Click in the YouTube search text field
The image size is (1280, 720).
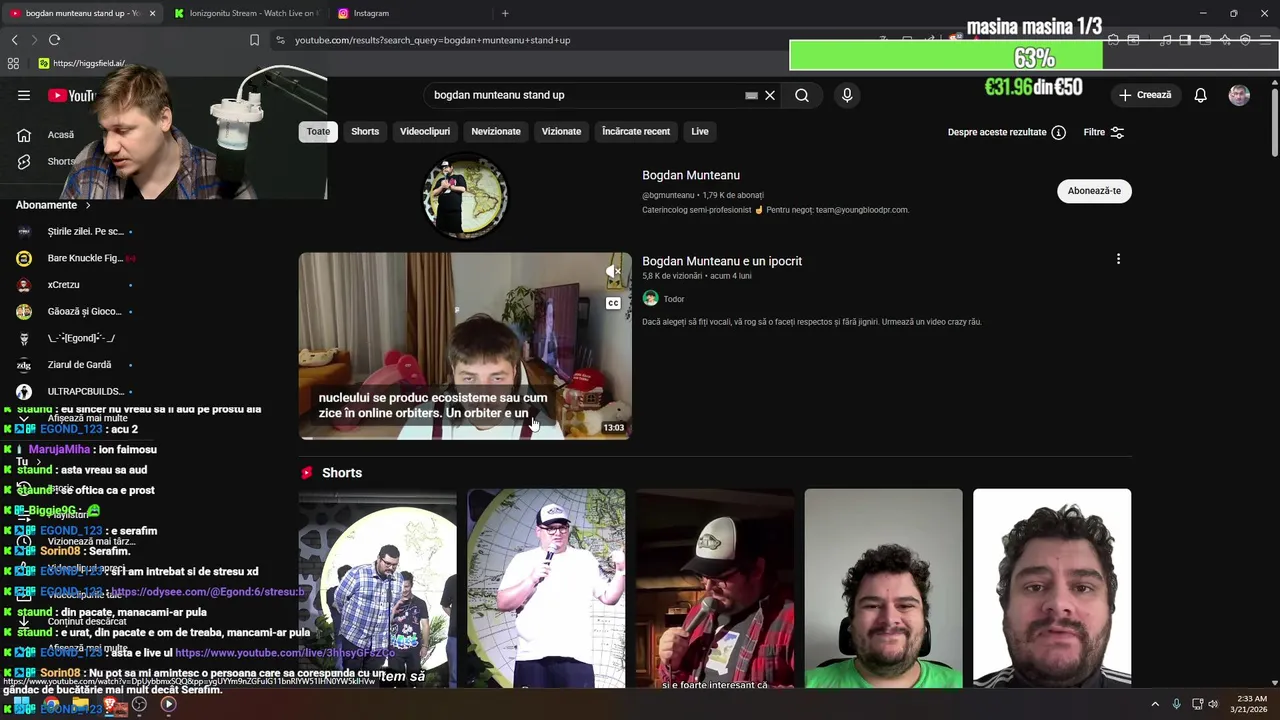pos(585,95)
